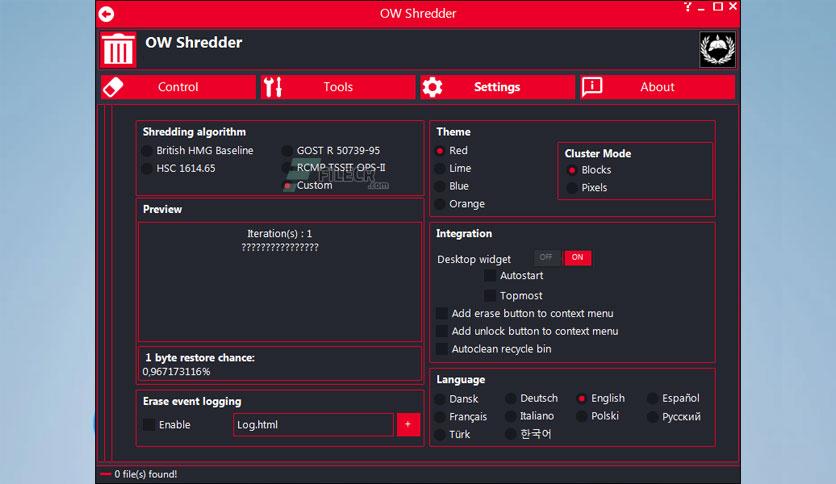
Task: Select Türk language
Action: point(453,434)
